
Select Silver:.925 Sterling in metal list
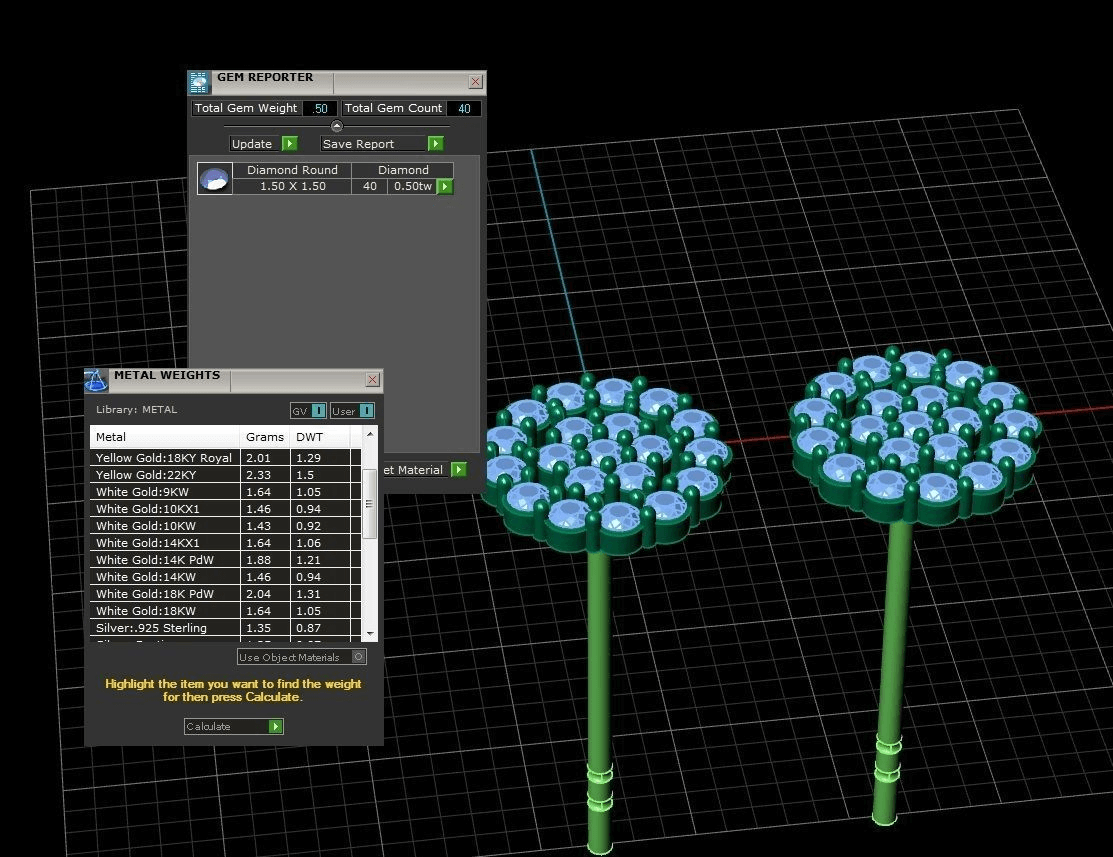(x=151, y=628)
